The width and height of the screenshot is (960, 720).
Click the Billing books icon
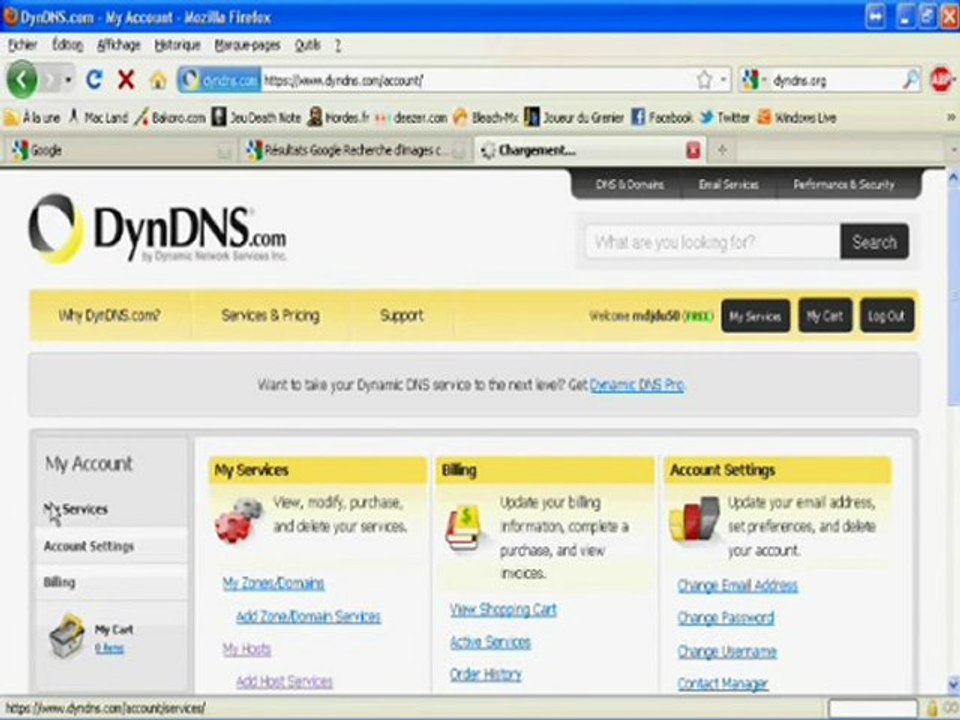(464, 527)
